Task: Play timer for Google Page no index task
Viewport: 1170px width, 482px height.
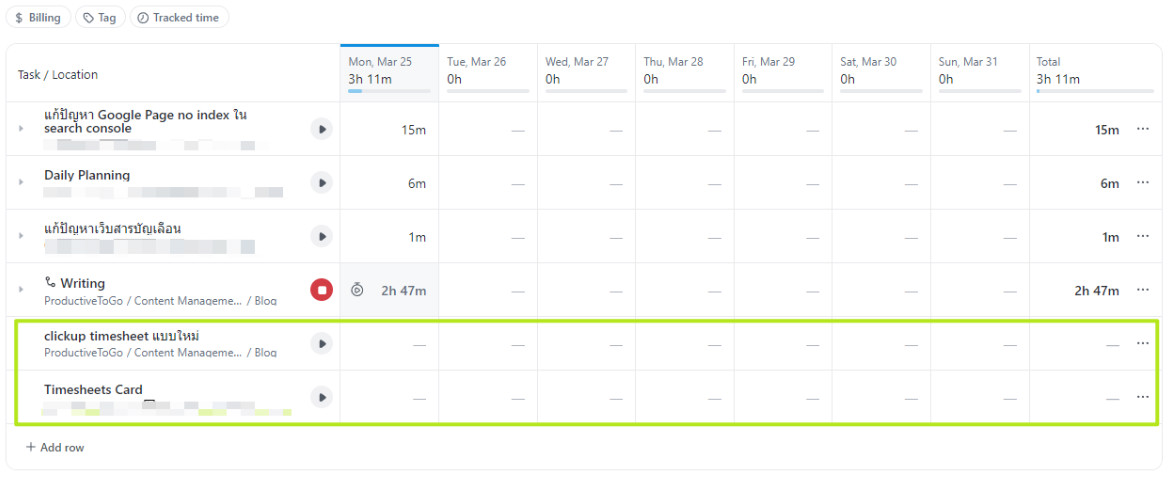Action: (322, 129)
